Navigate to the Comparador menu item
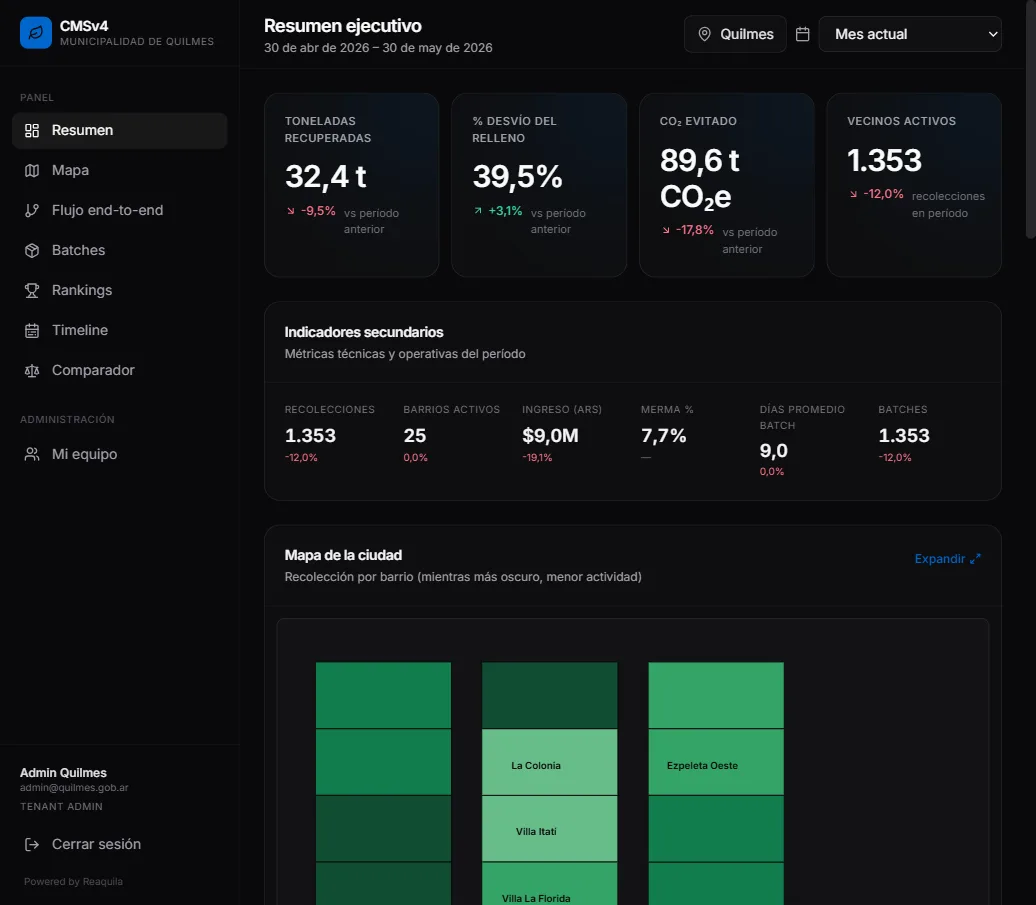 click(x=120, y=371)
